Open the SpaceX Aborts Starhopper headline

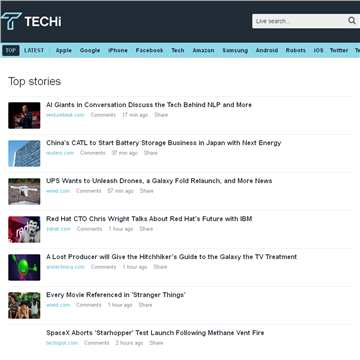(155, 333)
